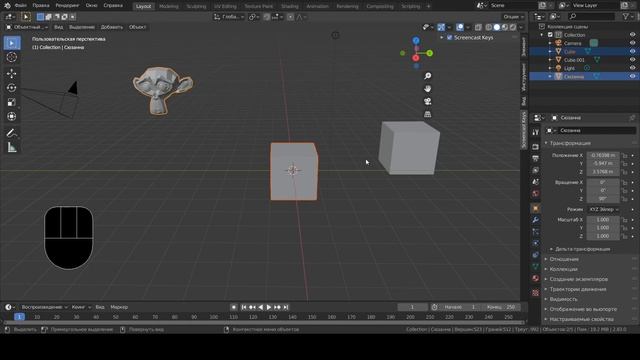640x360 pixels.
Task: Enable solid viewport shading mode
Action: 497,27
